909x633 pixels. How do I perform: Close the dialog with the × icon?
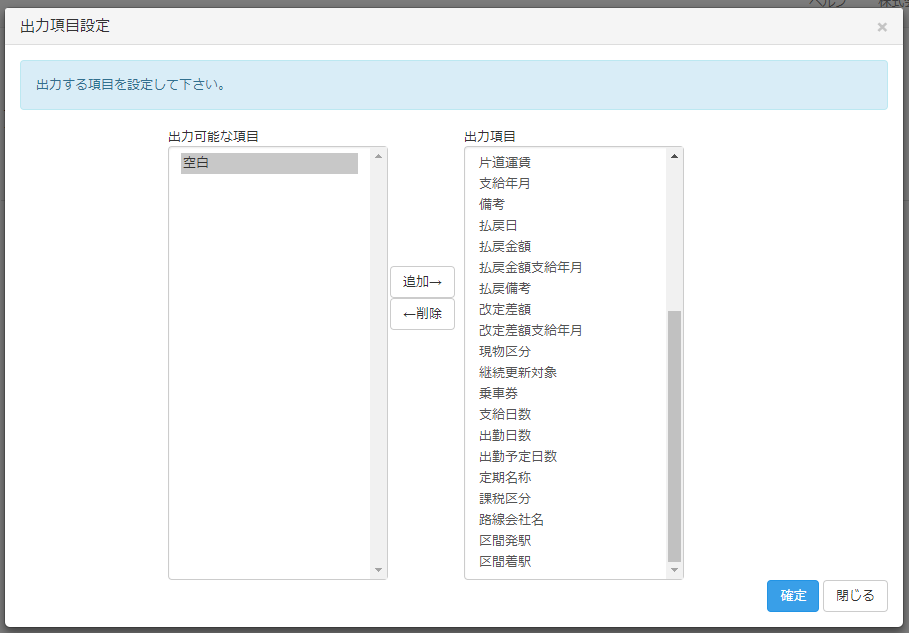point(882,27)
